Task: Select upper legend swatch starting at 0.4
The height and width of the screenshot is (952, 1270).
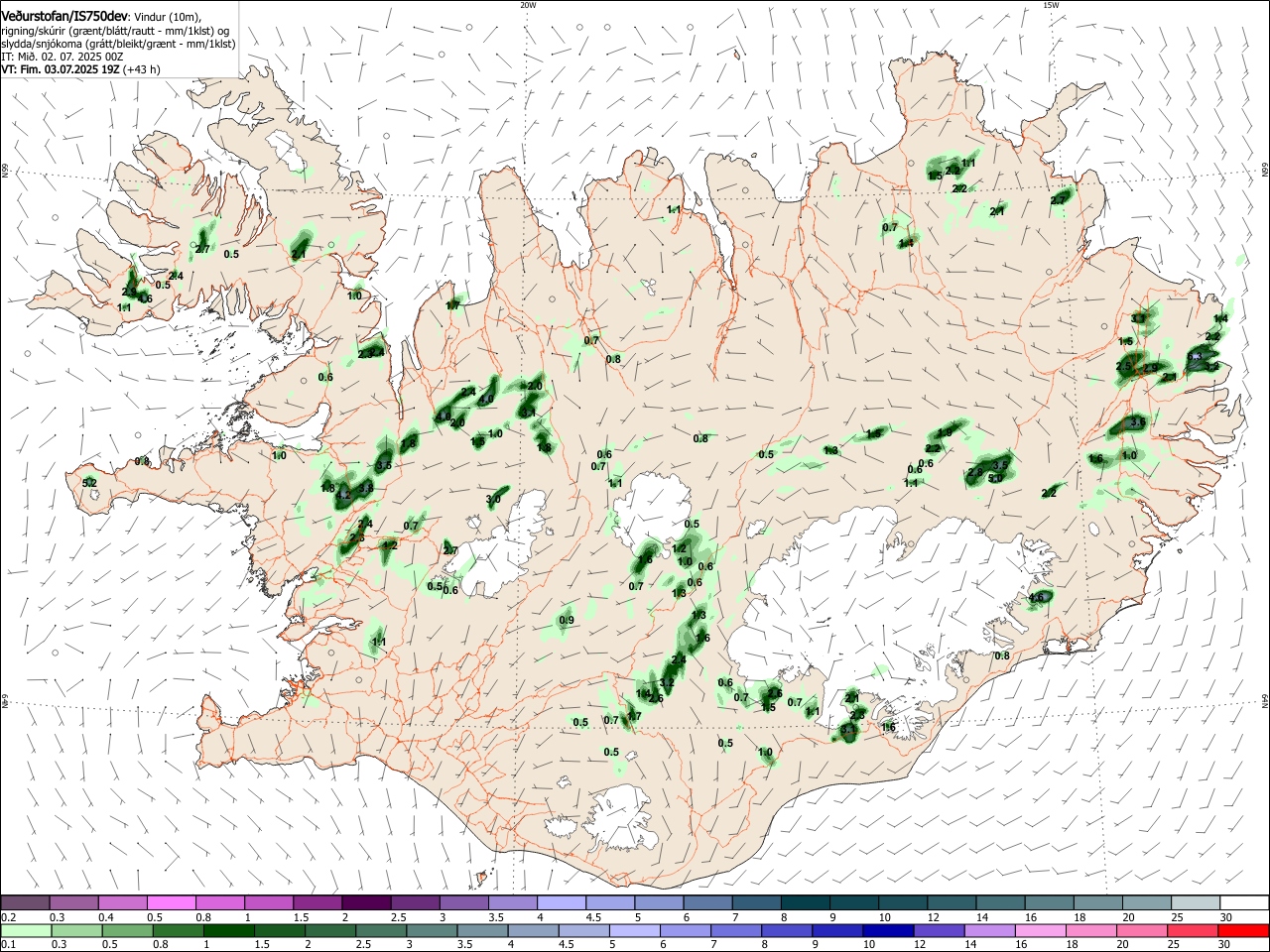Action: (x=122, y=902)
